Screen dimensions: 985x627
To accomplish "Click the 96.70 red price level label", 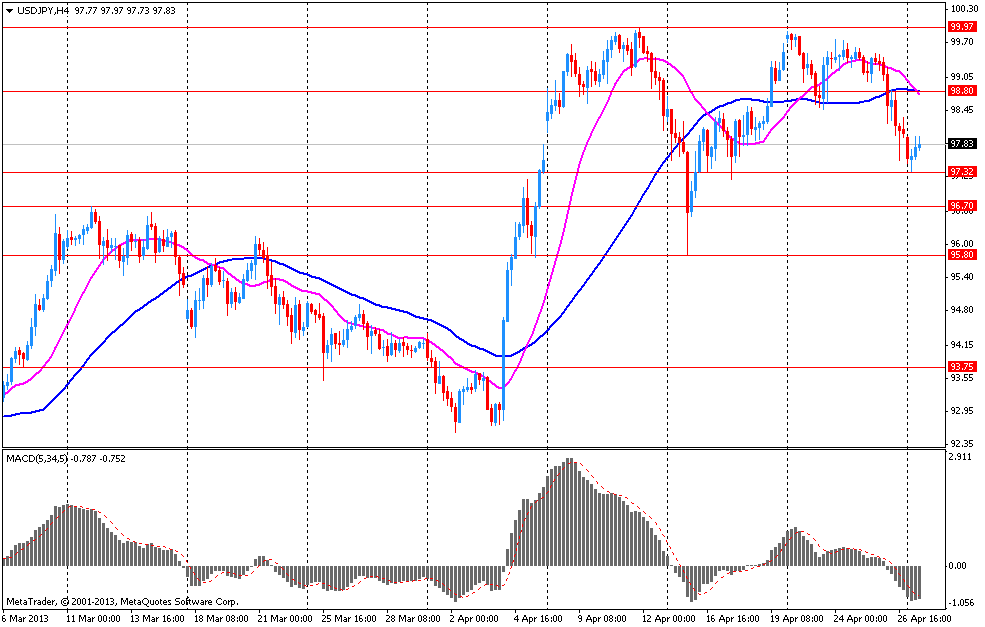I will click(962, 206).
